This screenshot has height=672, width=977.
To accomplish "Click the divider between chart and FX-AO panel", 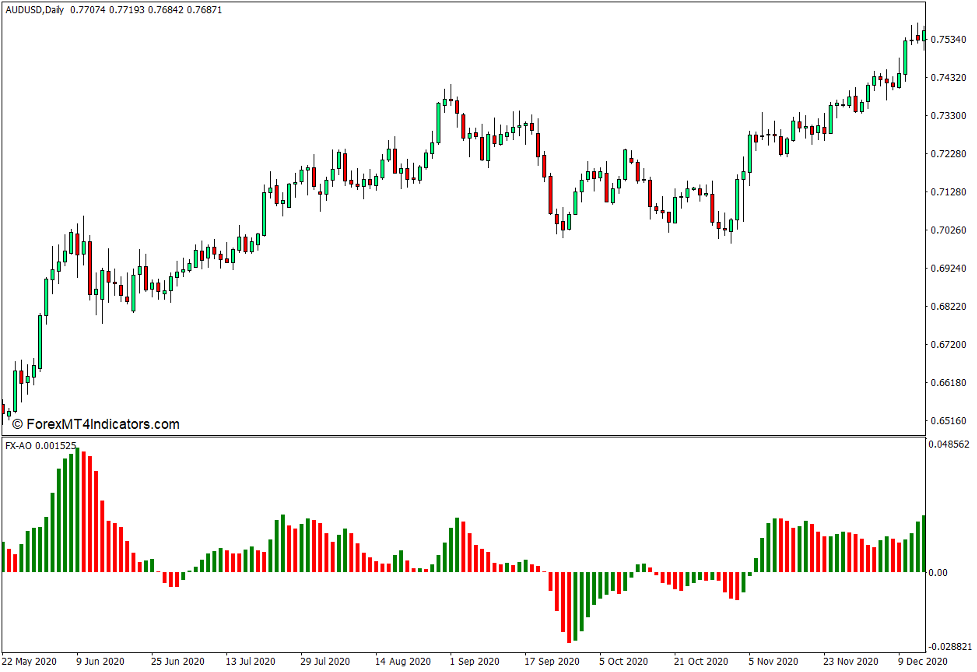I will coord(488,435).
